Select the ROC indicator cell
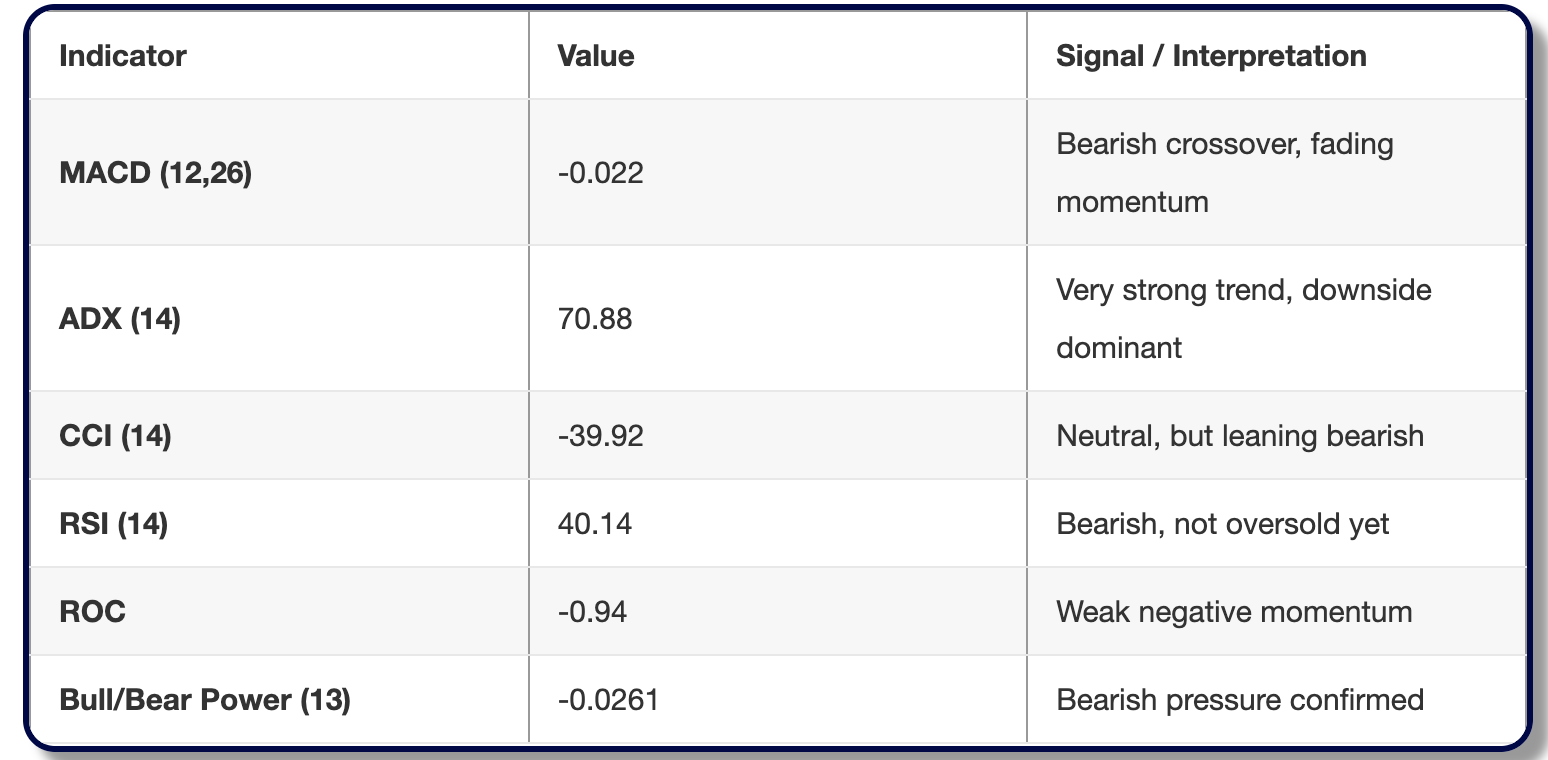Screen dimensions: 1548x760 pyautogui.click(x=93, y=612)
